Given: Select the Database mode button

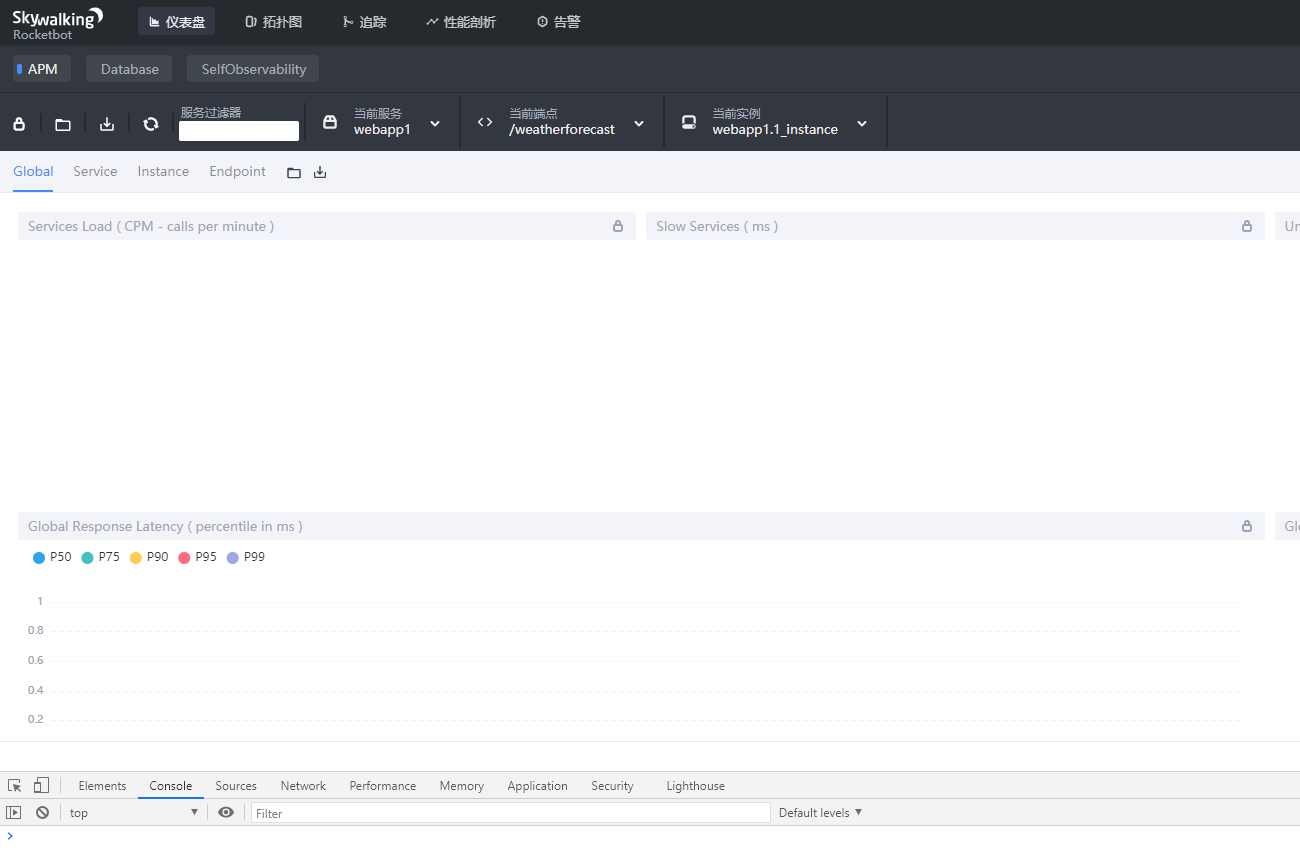Looking at the screenshot, I should [129, 68].
